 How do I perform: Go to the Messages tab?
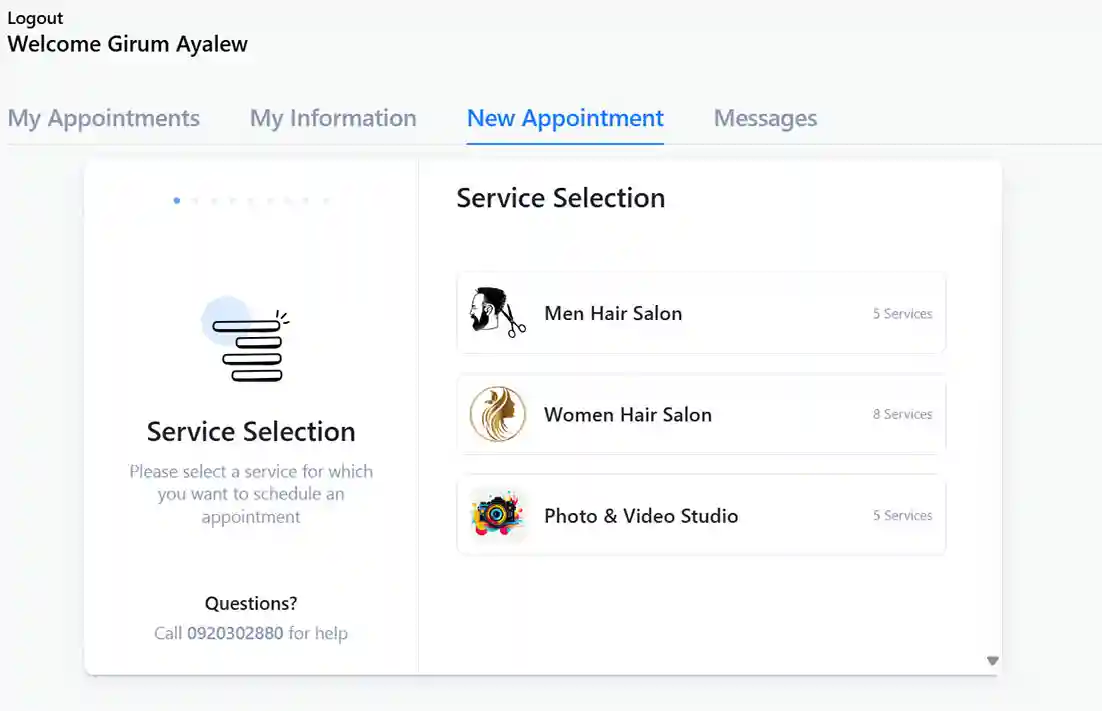(765, 118)
